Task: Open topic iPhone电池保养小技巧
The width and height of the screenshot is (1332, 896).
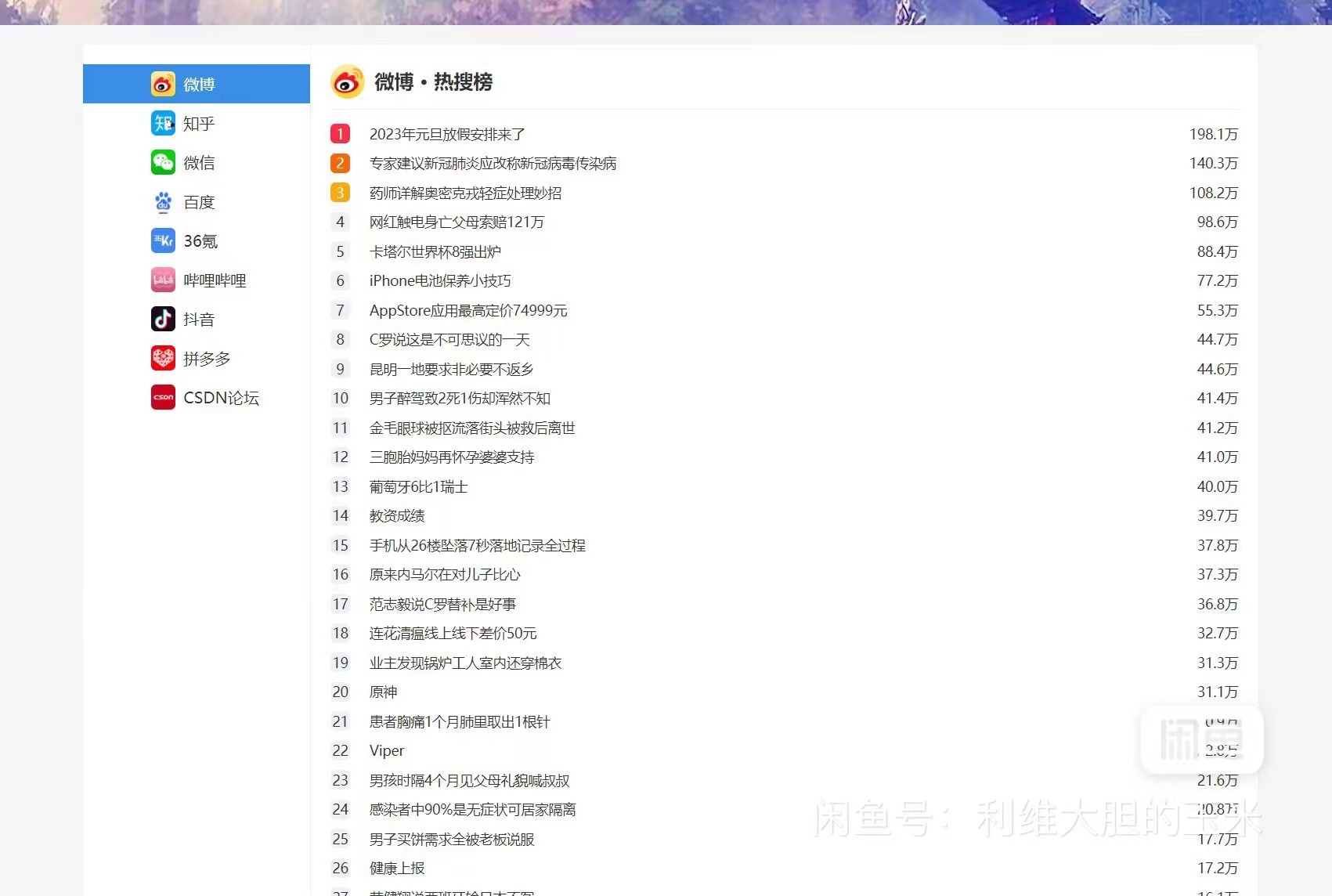Action: [x=440, y=280]
